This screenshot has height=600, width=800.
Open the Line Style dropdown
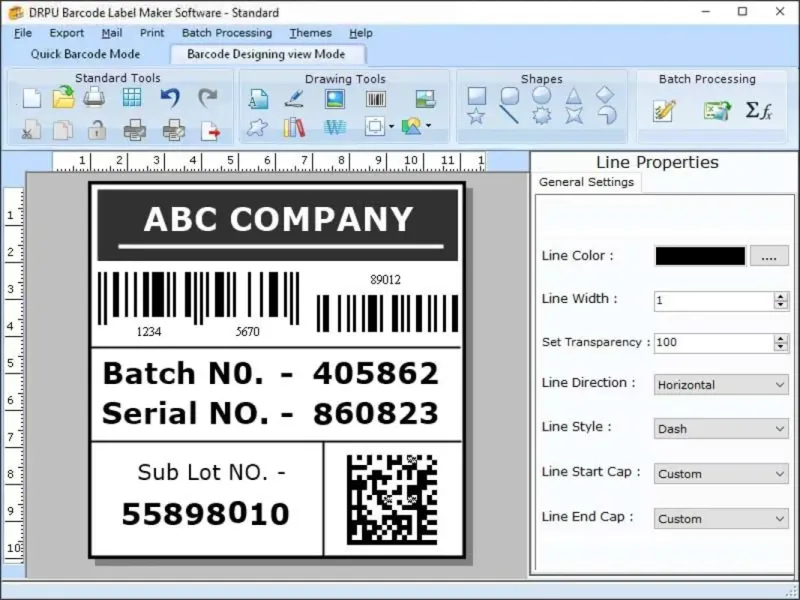coord(721,429)
